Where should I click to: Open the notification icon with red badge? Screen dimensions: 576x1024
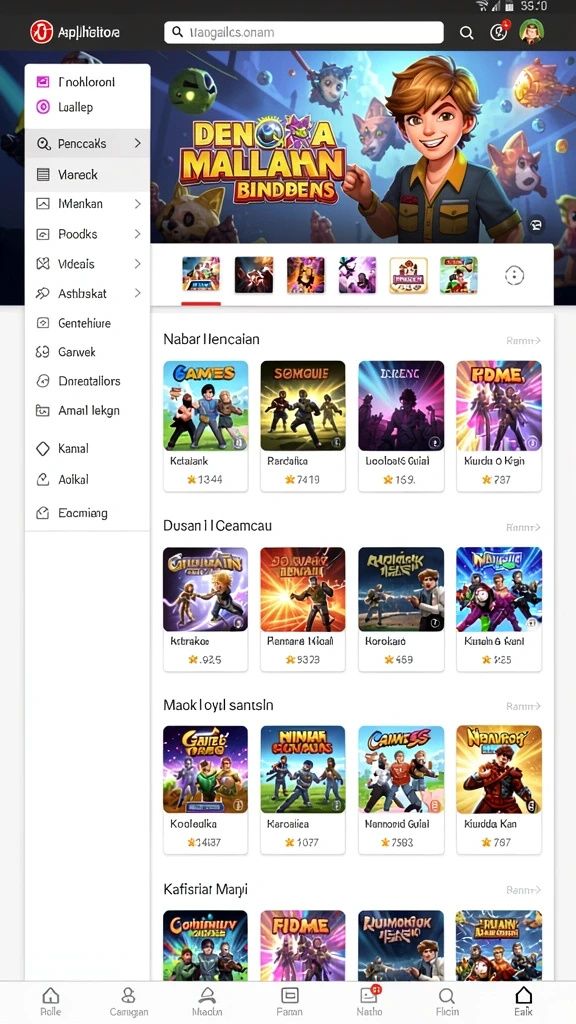[x=498, y=32]
